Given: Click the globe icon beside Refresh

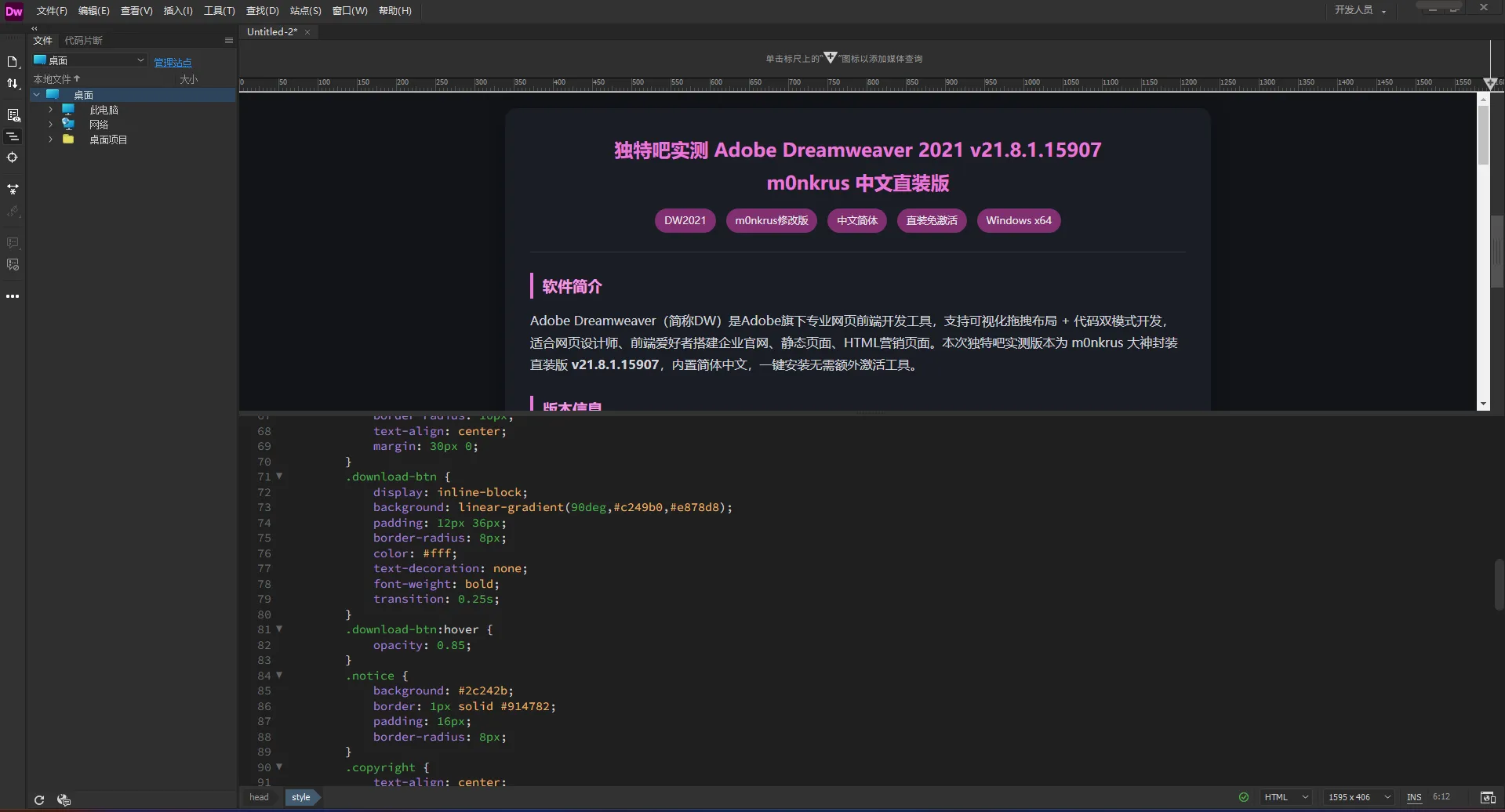Looking at the screenshot, I should tap(64, 799).
